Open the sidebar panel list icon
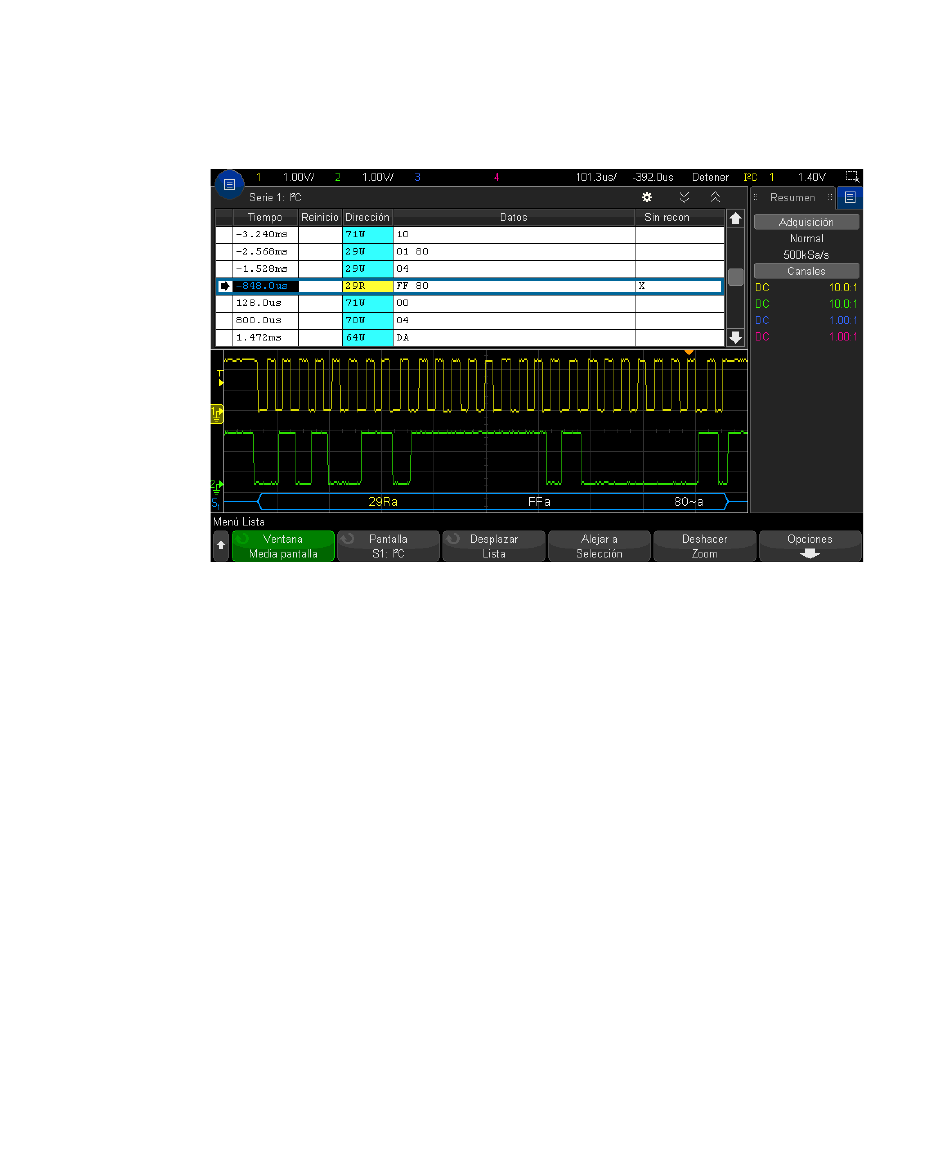The width and height of the screenshot is (950, 1165). point(850,198)
